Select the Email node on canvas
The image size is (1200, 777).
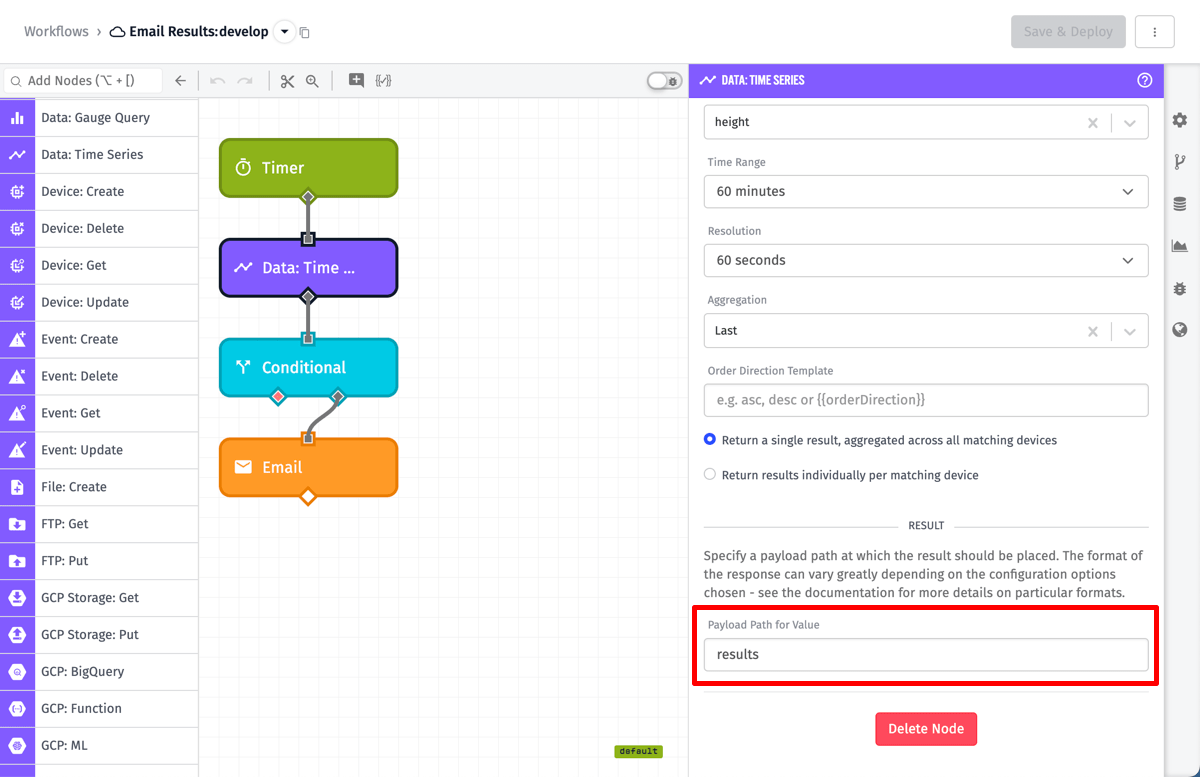click(x=308, y=467)
